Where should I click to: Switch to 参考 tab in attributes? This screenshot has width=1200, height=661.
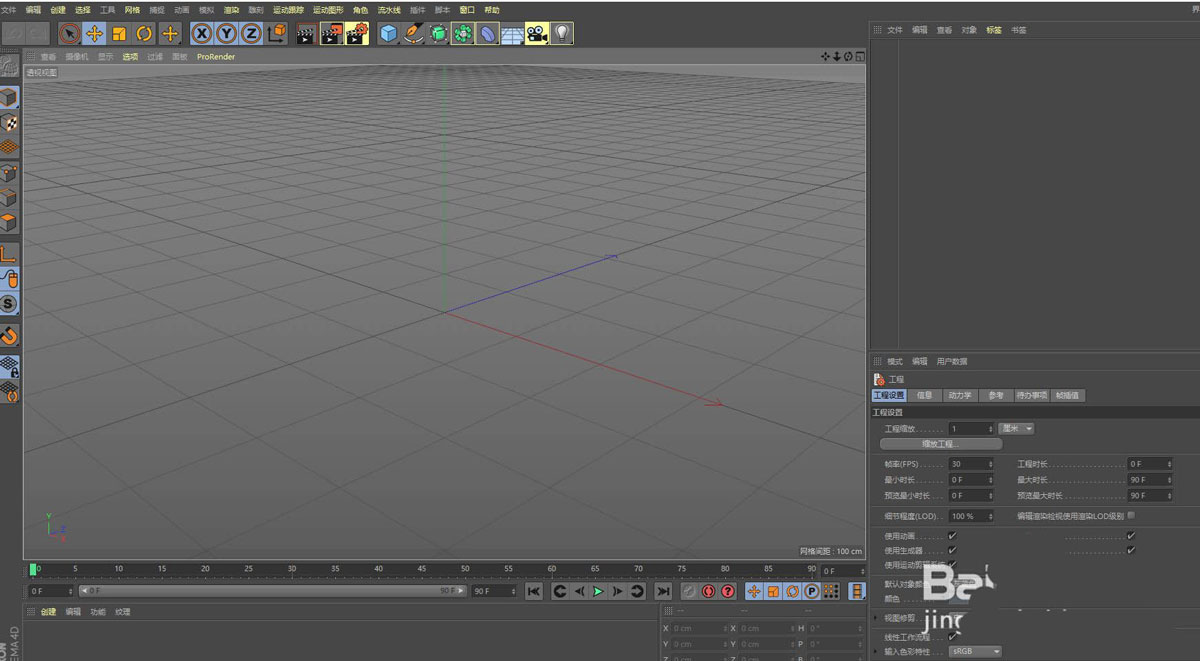(995, 395)
